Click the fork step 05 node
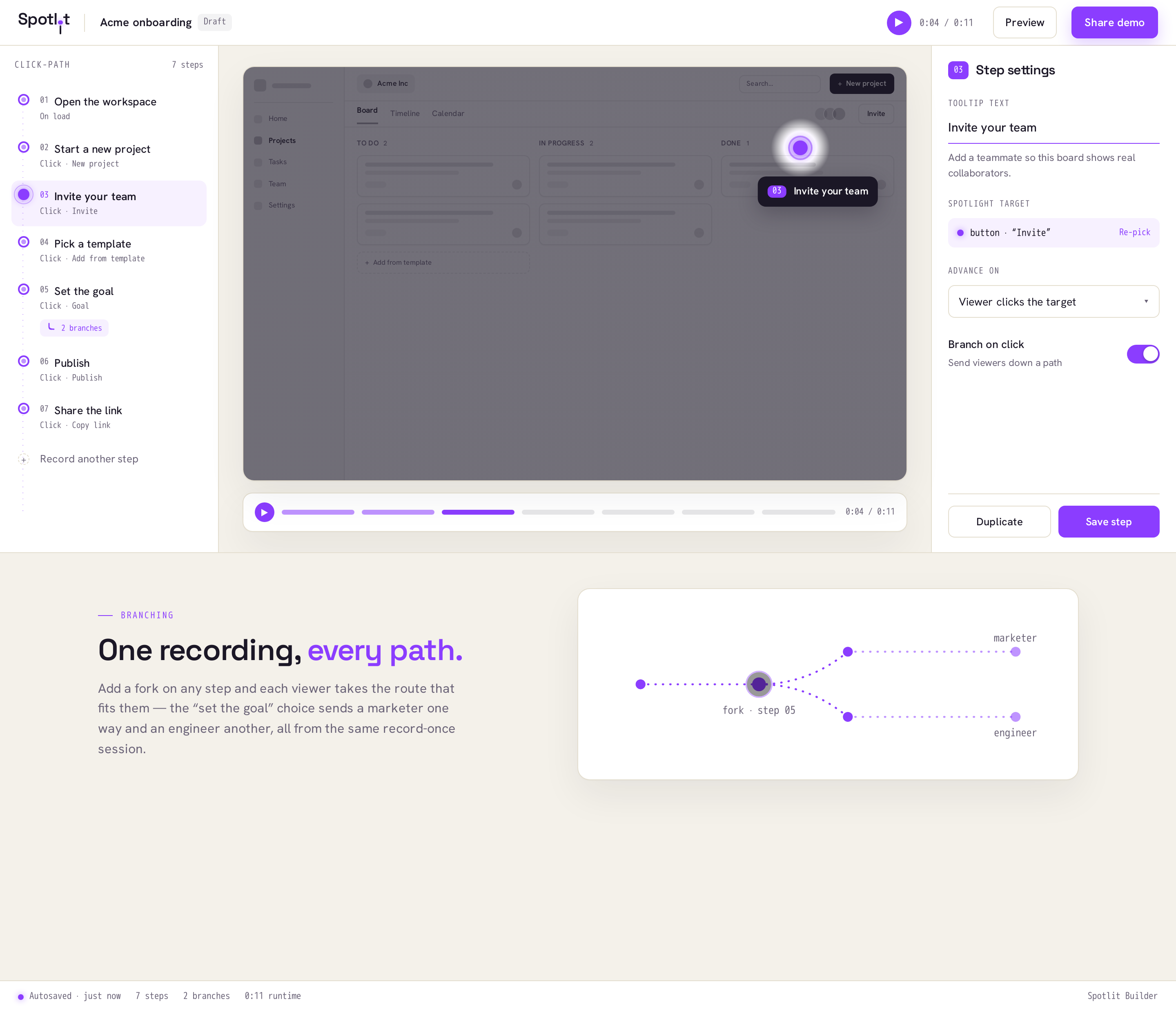The image size is (1176, 1013). pos(758,685)
